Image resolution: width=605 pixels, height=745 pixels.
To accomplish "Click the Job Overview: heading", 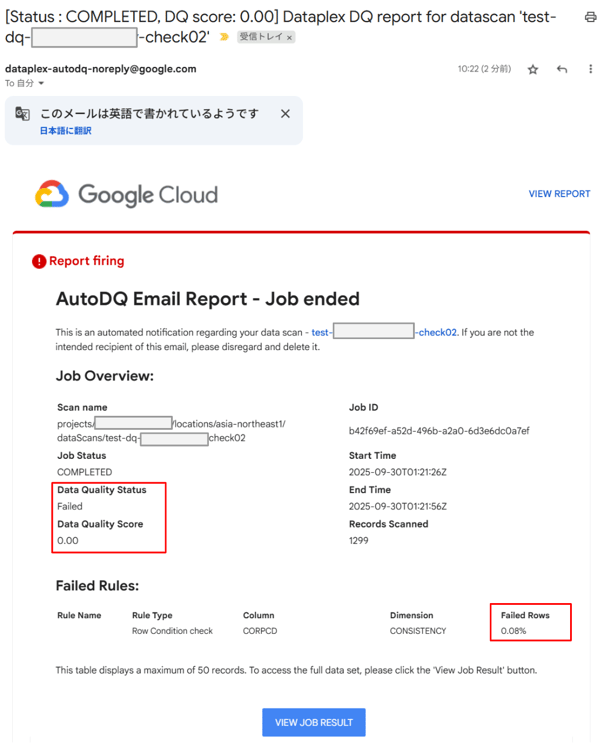I will [105, 376].
